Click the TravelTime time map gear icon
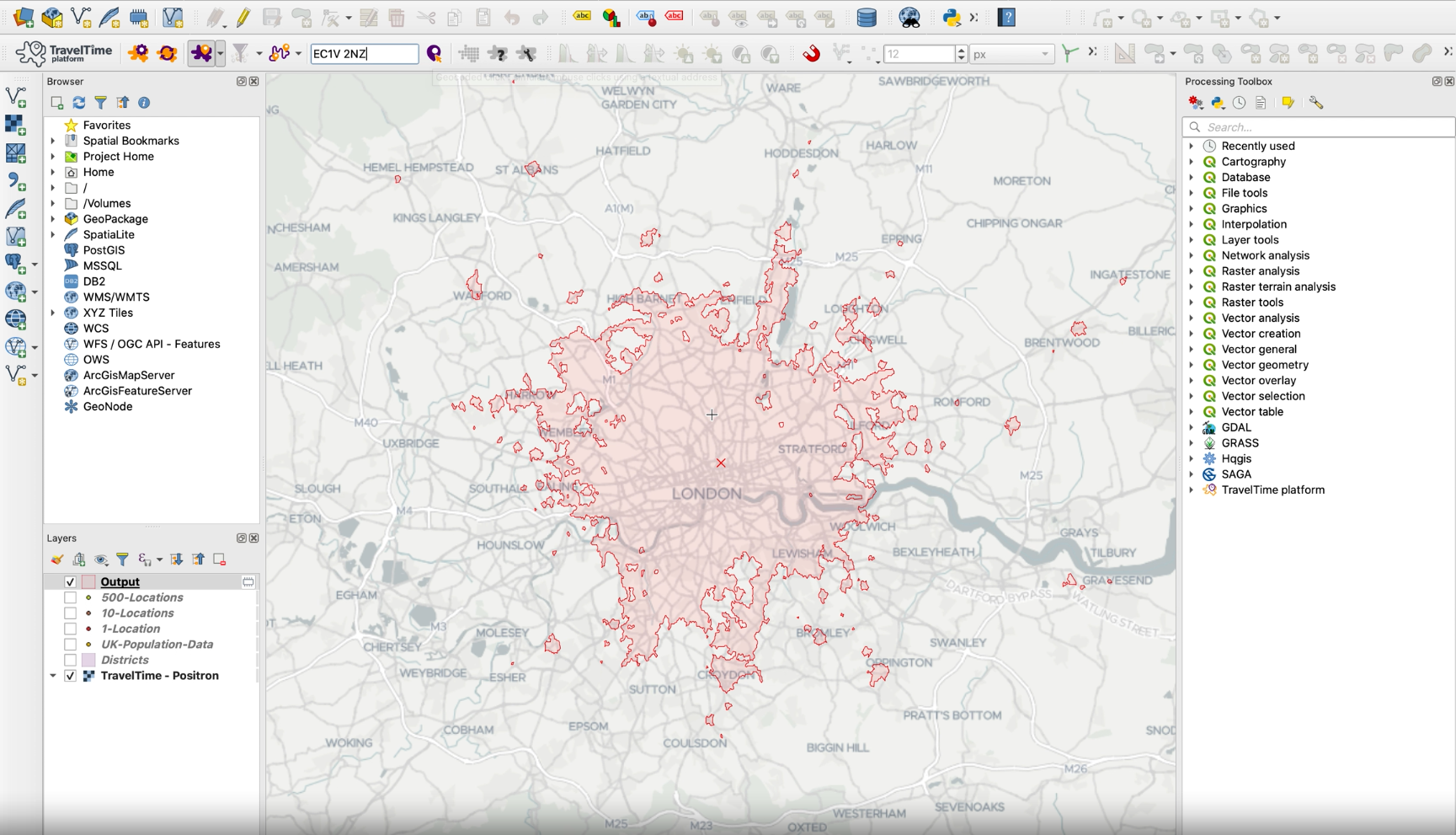 tap(138, 54)
